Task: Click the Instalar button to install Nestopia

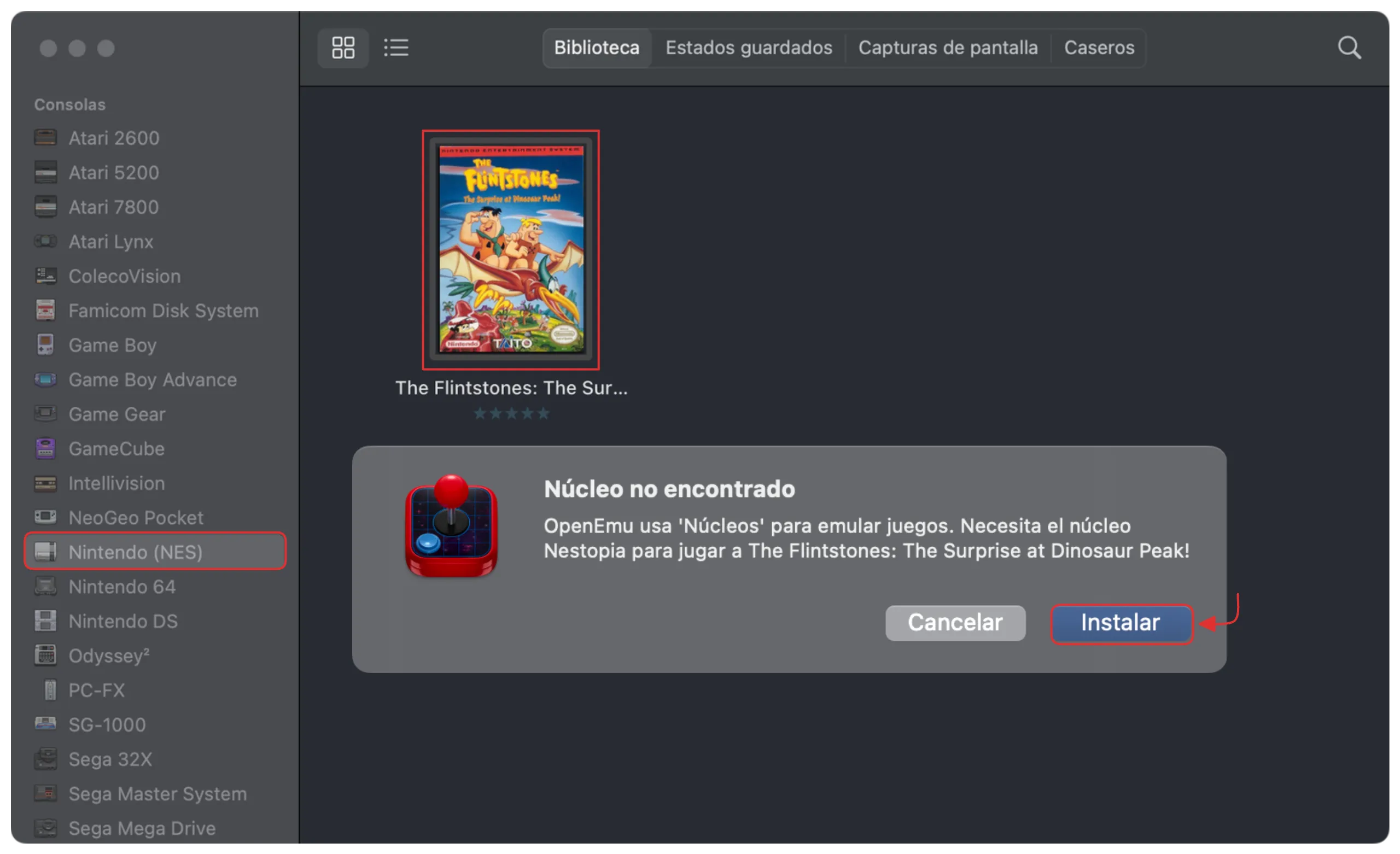Action: coord(1121,623)
